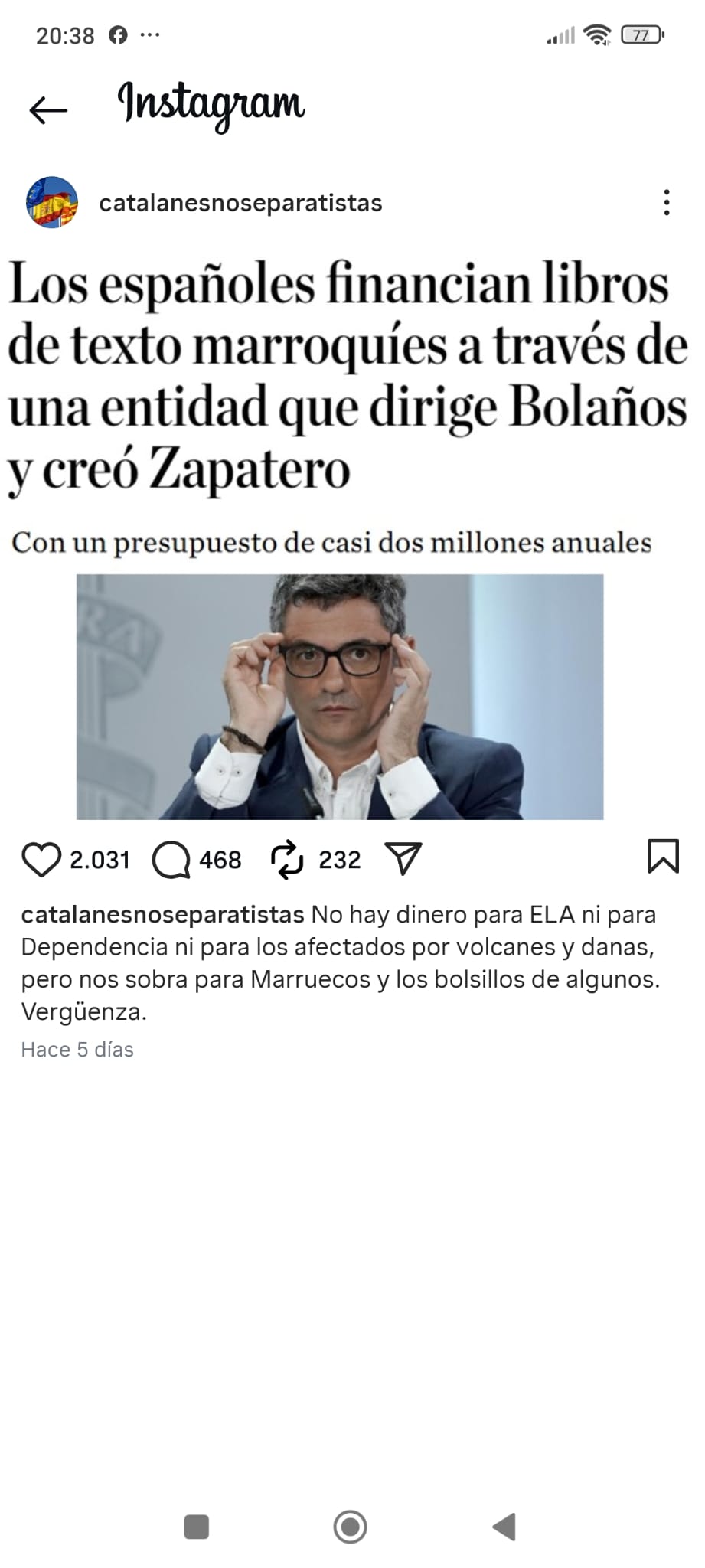Repost using the circular arrows icon
Viewport: 705px width, 1568px height.
(288, 859)
